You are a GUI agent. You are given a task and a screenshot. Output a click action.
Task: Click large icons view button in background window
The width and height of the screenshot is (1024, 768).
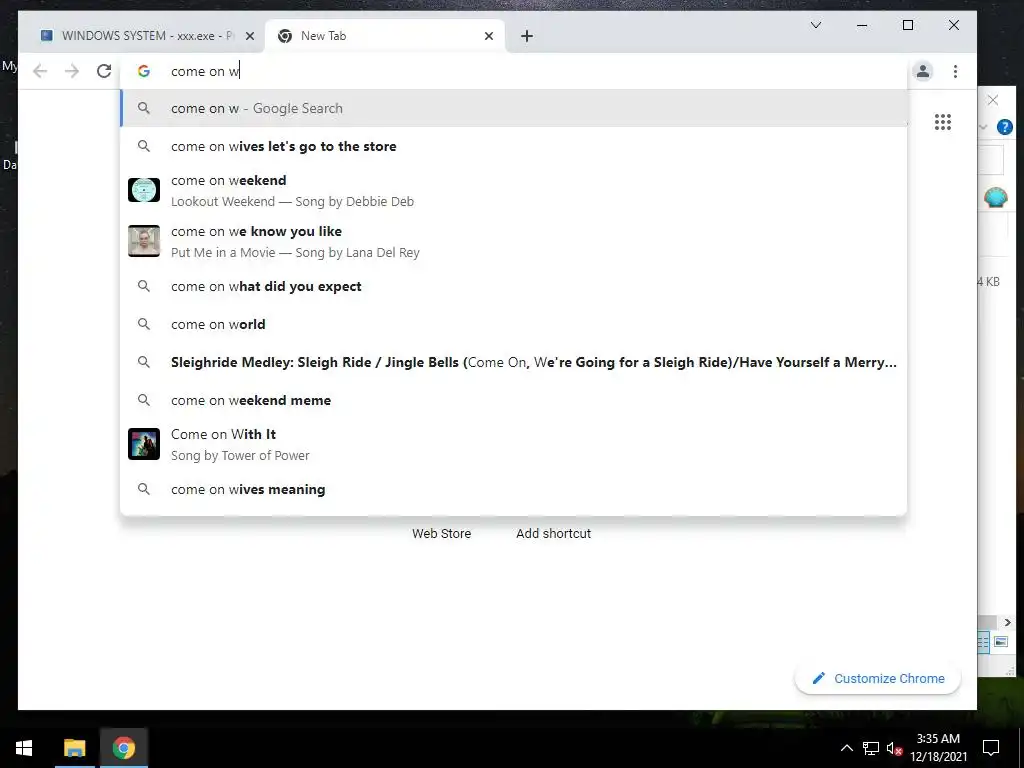point(1001,642)
